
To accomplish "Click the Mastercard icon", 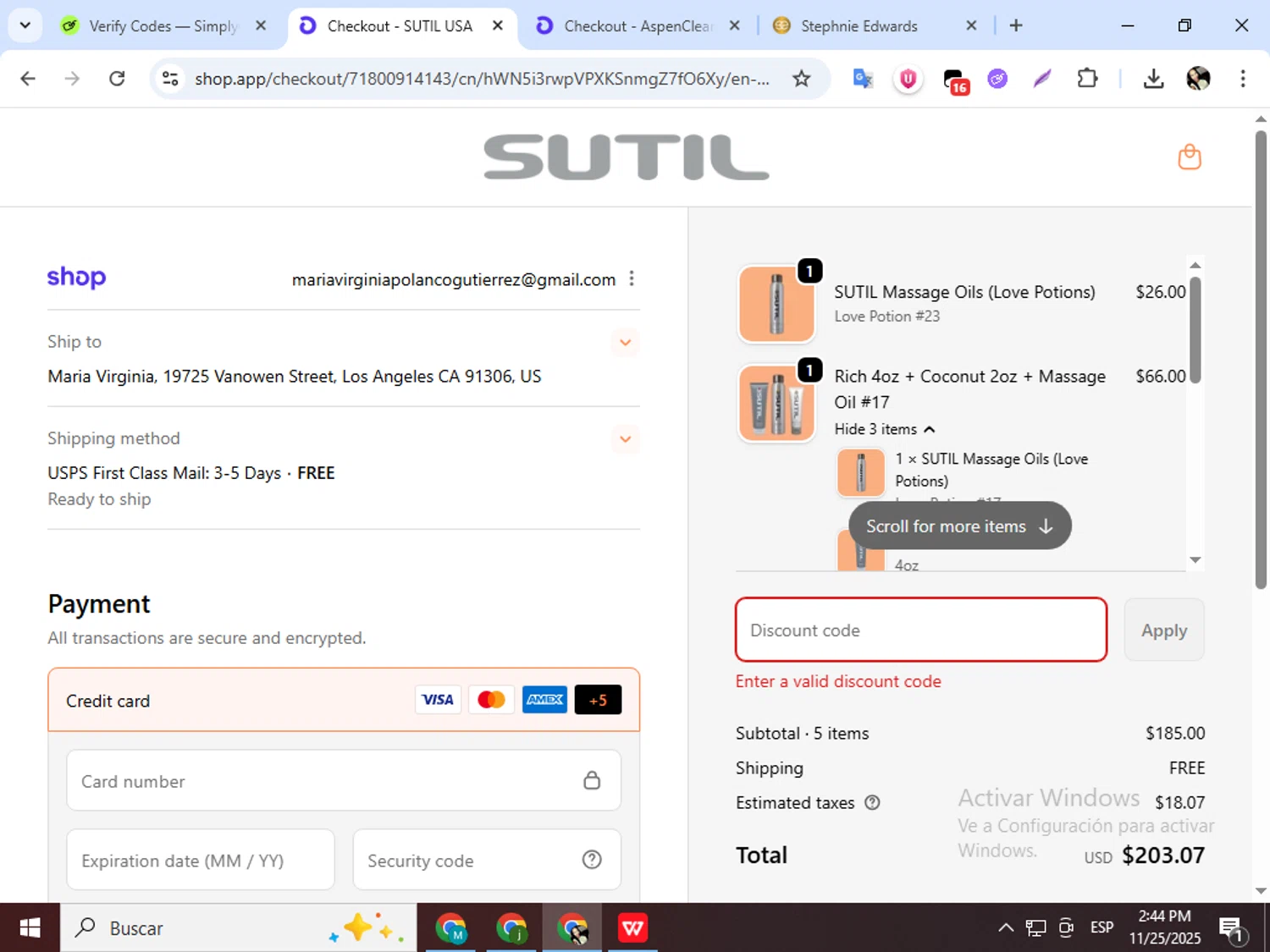I will point(491,700).
